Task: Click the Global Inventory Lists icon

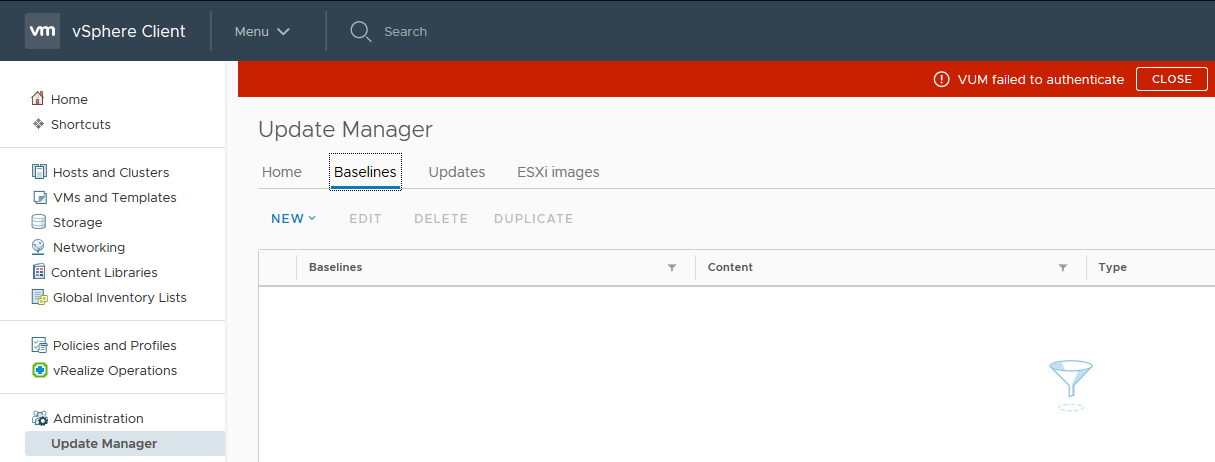Action: point(39,297)
